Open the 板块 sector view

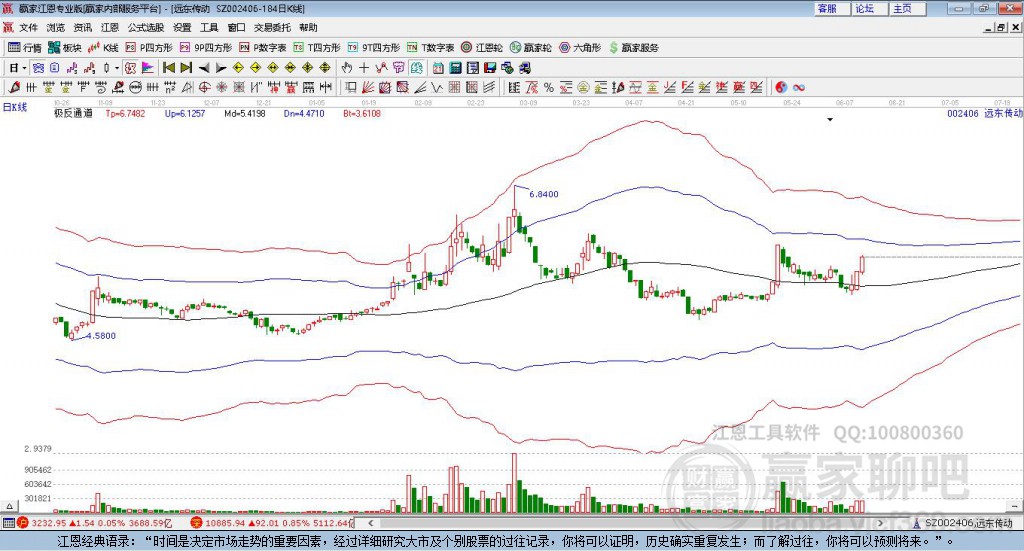point(64,48)
